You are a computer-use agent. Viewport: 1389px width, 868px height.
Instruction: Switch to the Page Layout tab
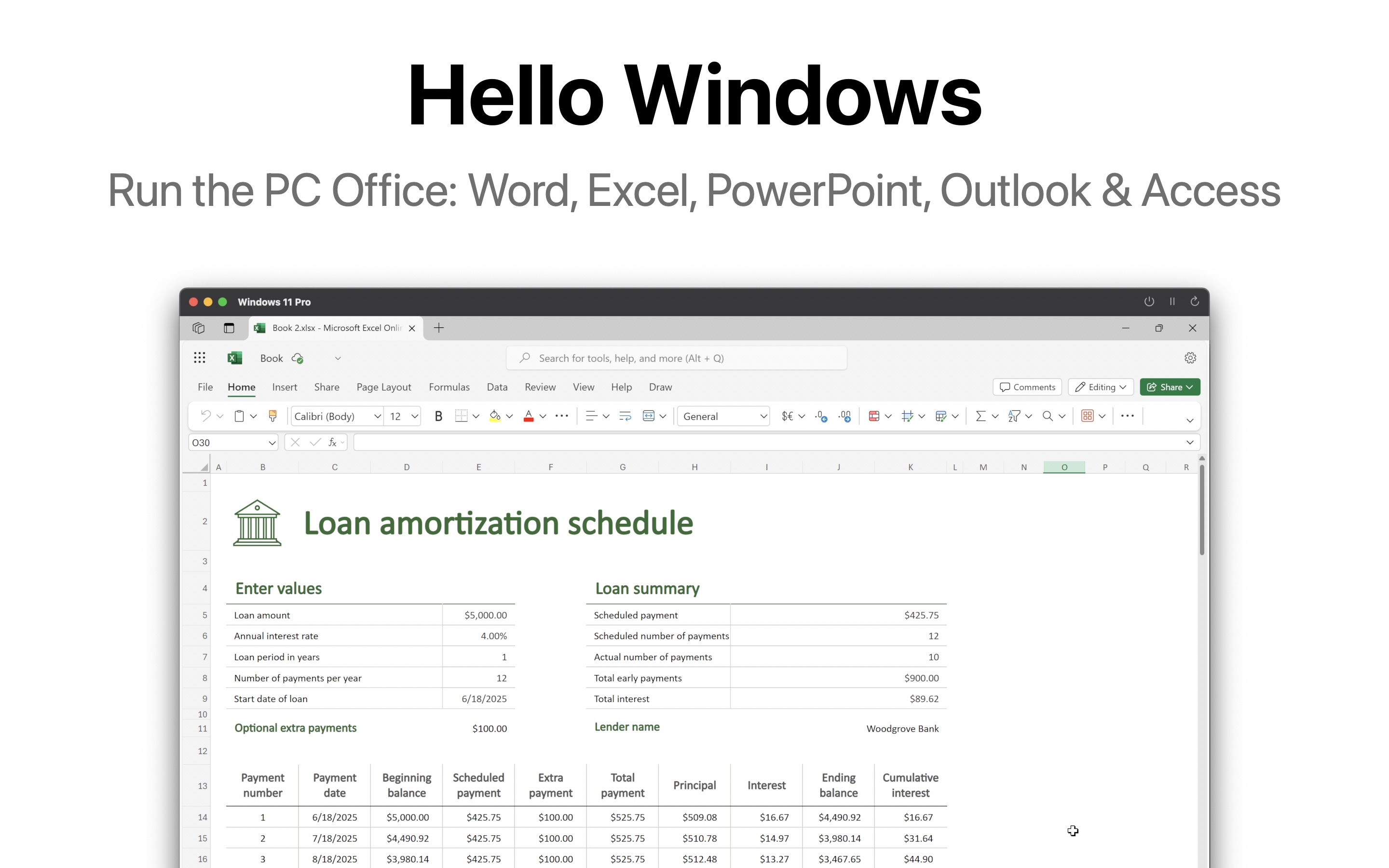(383, 387)
